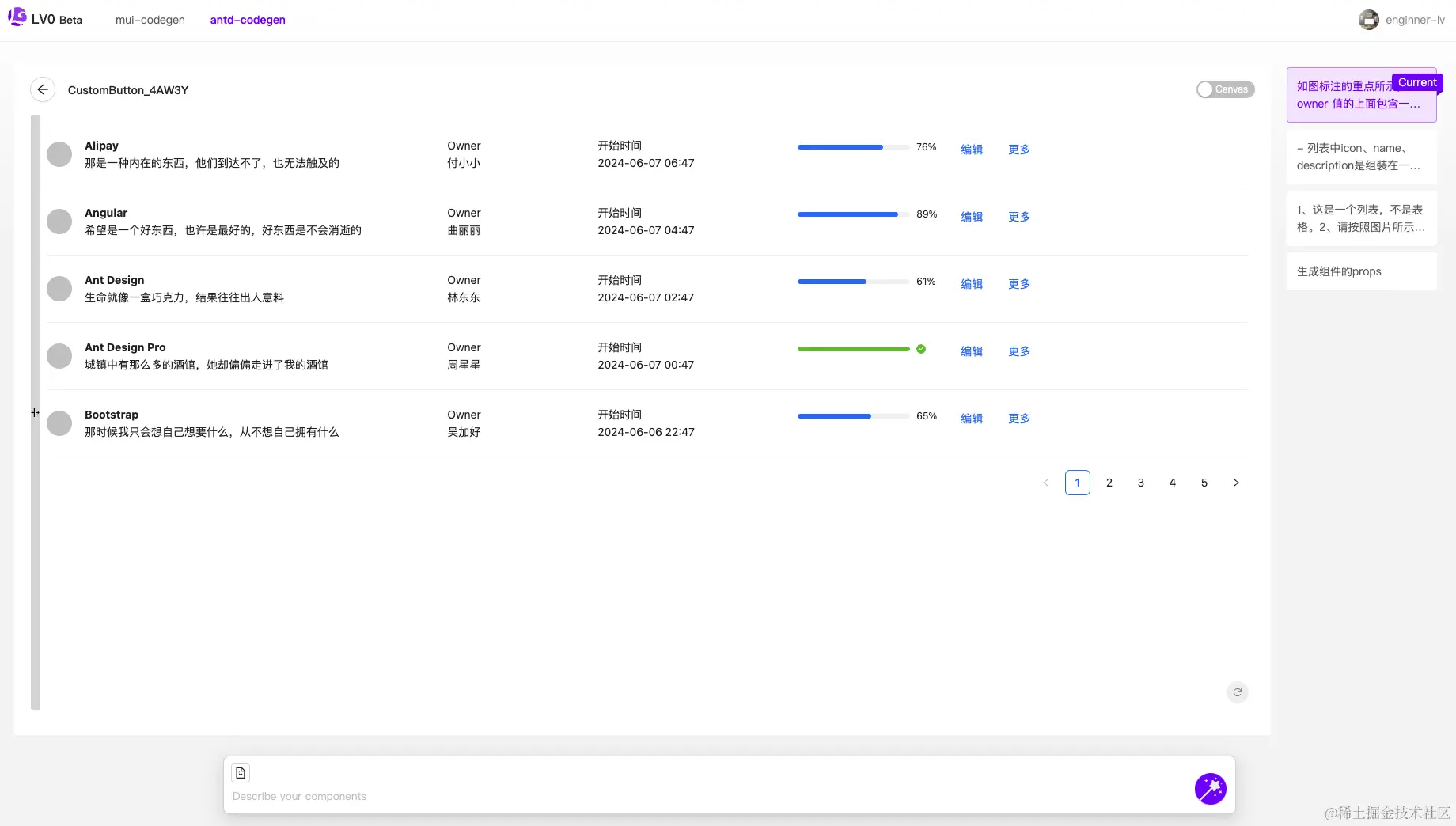Click the Ant Design Pro row avatar

59,356
